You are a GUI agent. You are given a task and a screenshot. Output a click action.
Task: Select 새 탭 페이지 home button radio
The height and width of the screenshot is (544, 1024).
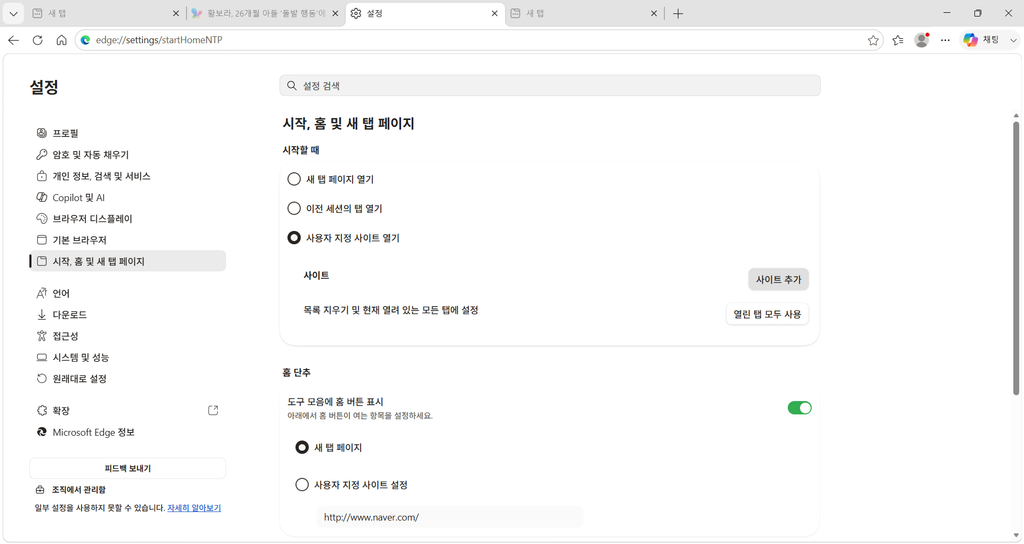(302, 447)
